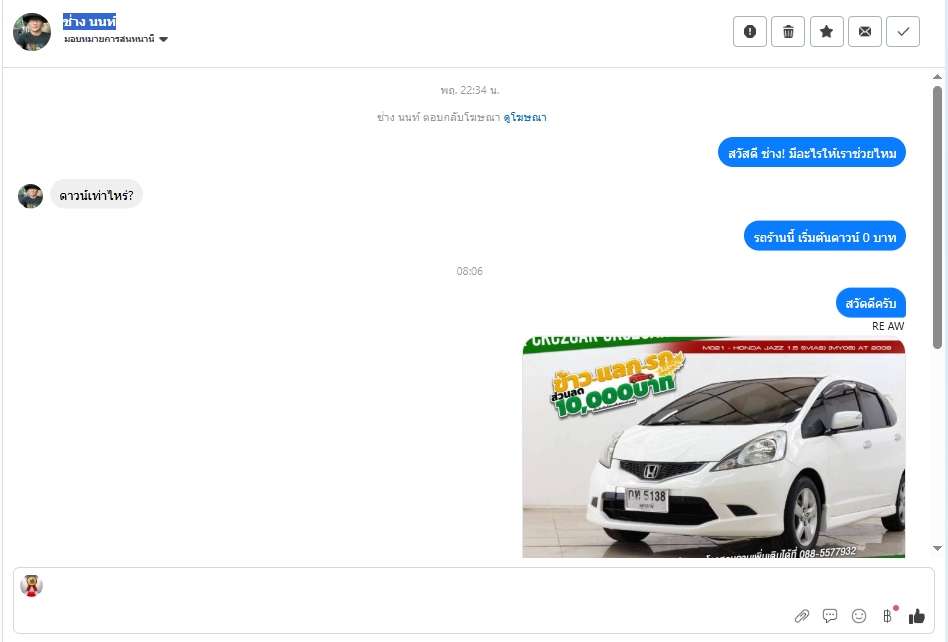Click the พฤ. 22:34 น. timestamp
Image resolution: width=948 pixels, height=642 pixels.
click(470, 90)
